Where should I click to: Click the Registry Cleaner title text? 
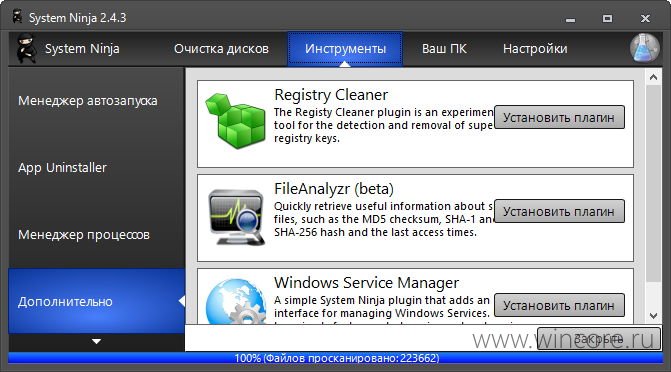[331, 95]
